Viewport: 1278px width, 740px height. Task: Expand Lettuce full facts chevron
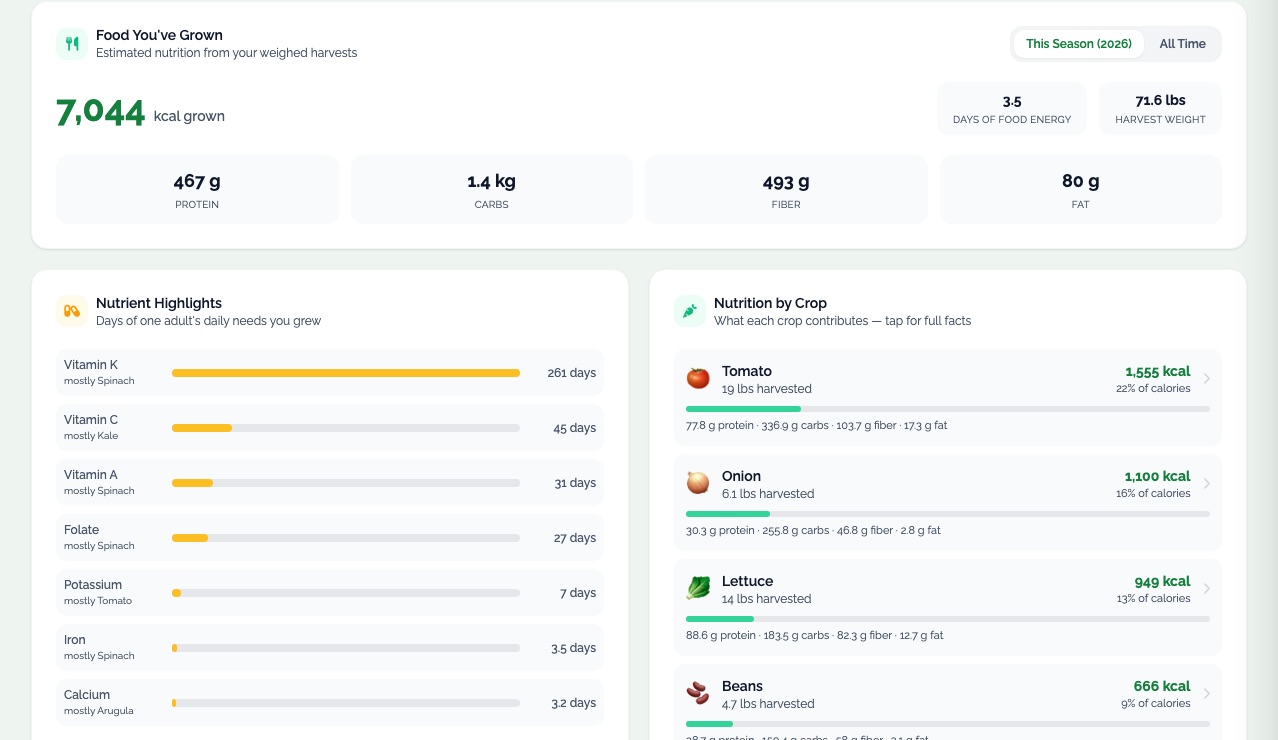tap(1207, 589)
